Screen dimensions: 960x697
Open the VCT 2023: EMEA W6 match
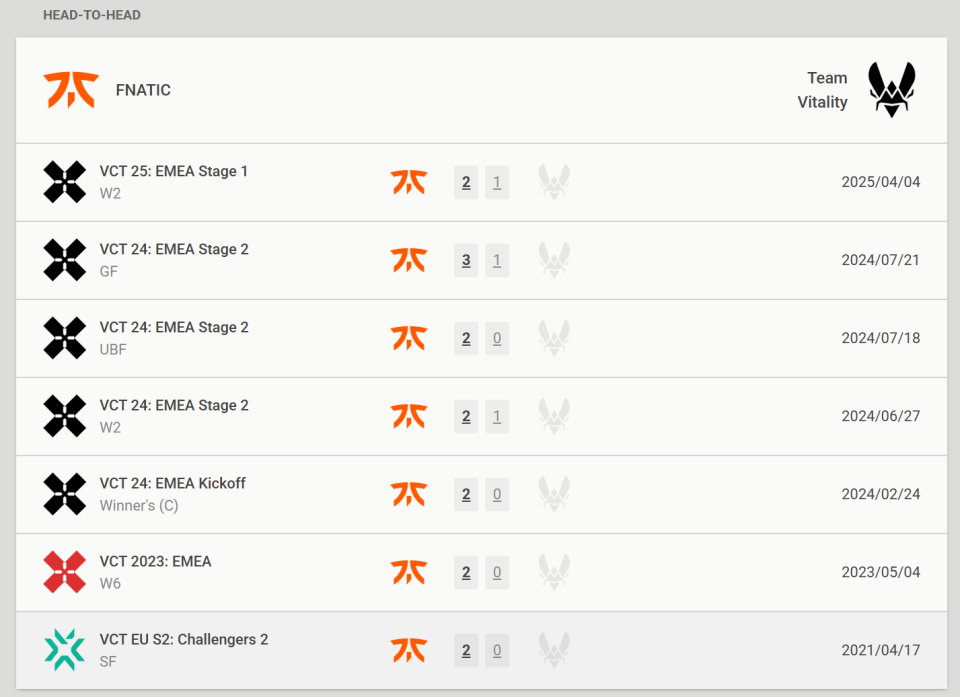click(155, 561)
